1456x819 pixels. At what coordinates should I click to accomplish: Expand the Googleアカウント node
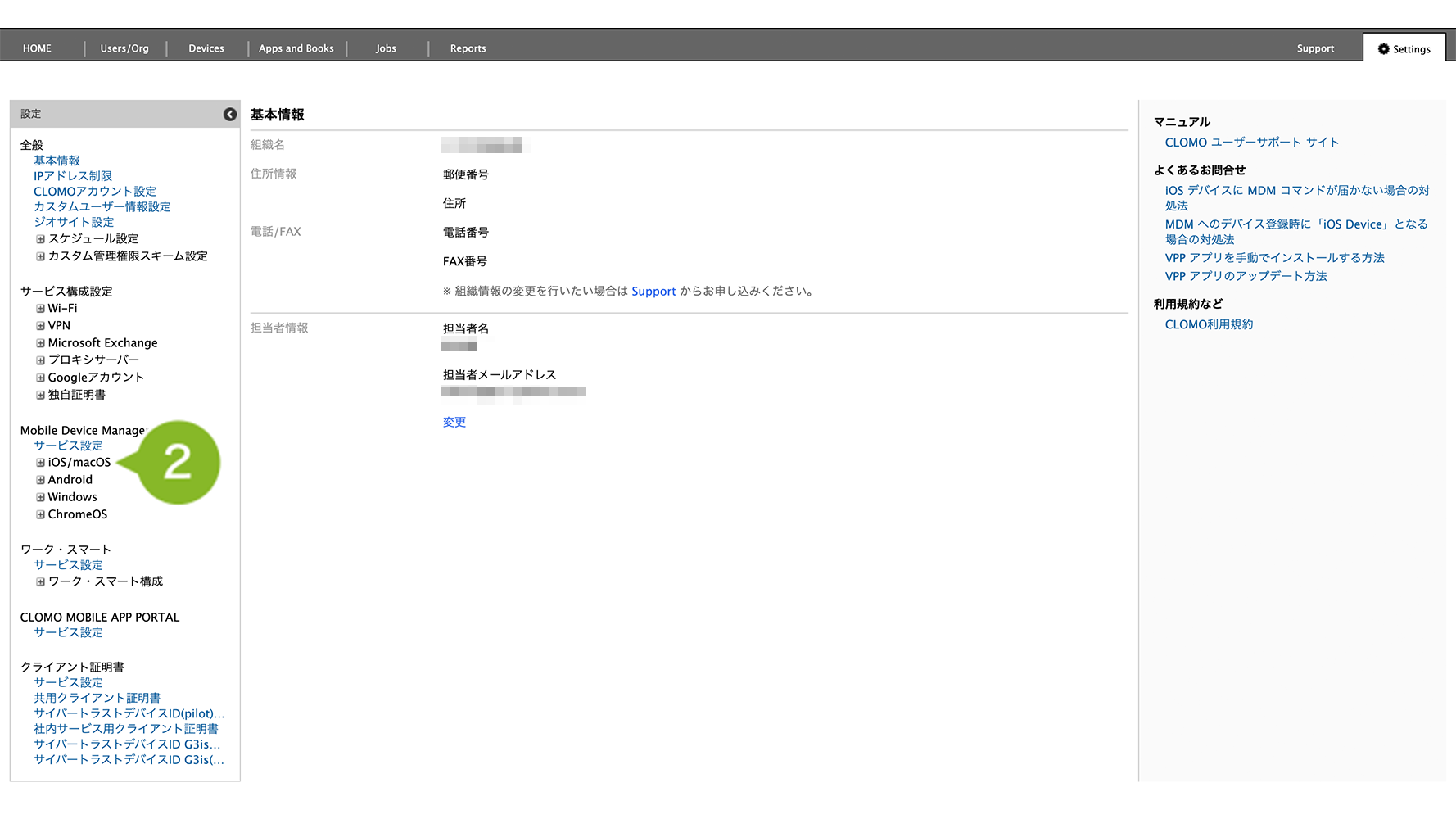(40, 378)
